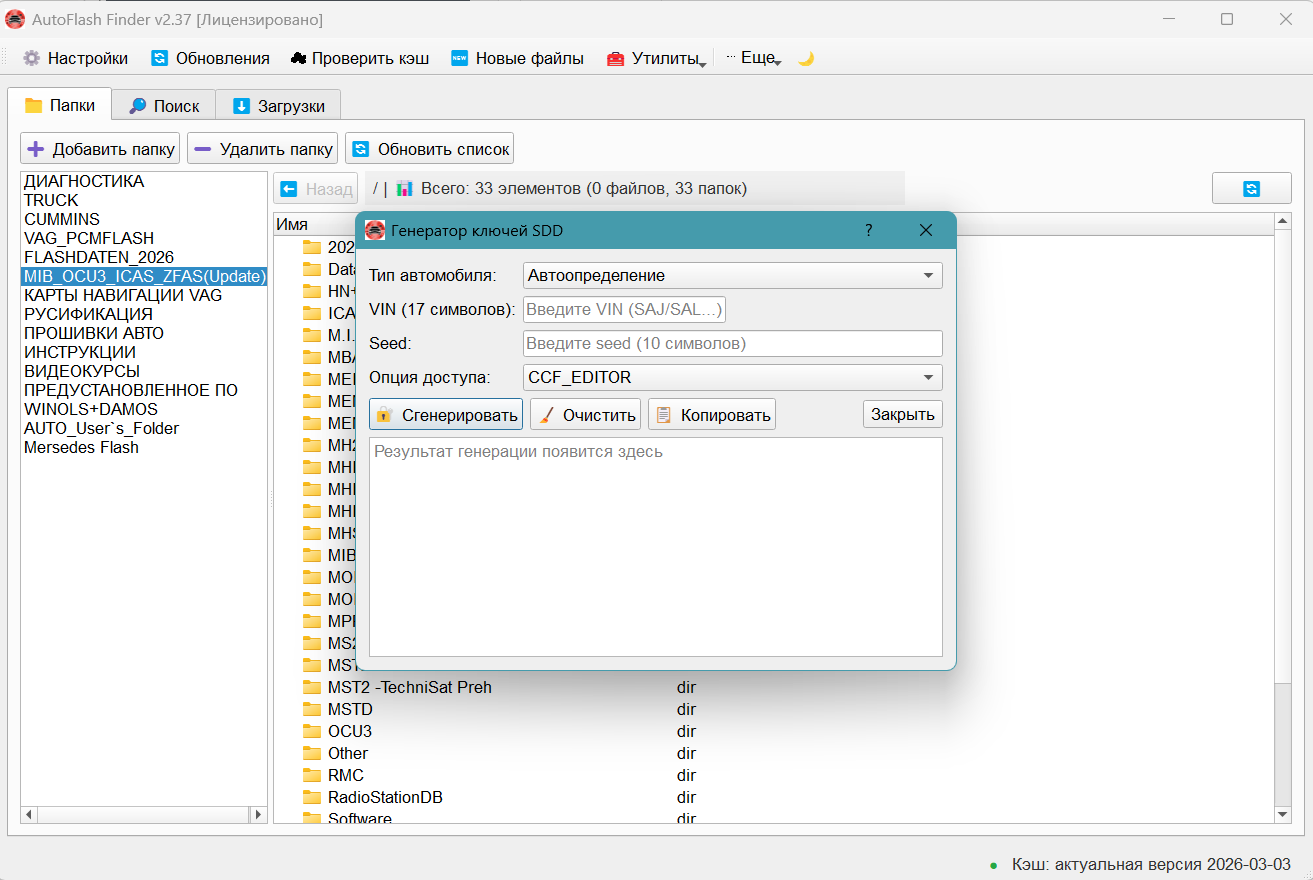Open Опция доступа CCF_EDITOR dropdown
1313x880 pixels.
click(x=733, y=377)
